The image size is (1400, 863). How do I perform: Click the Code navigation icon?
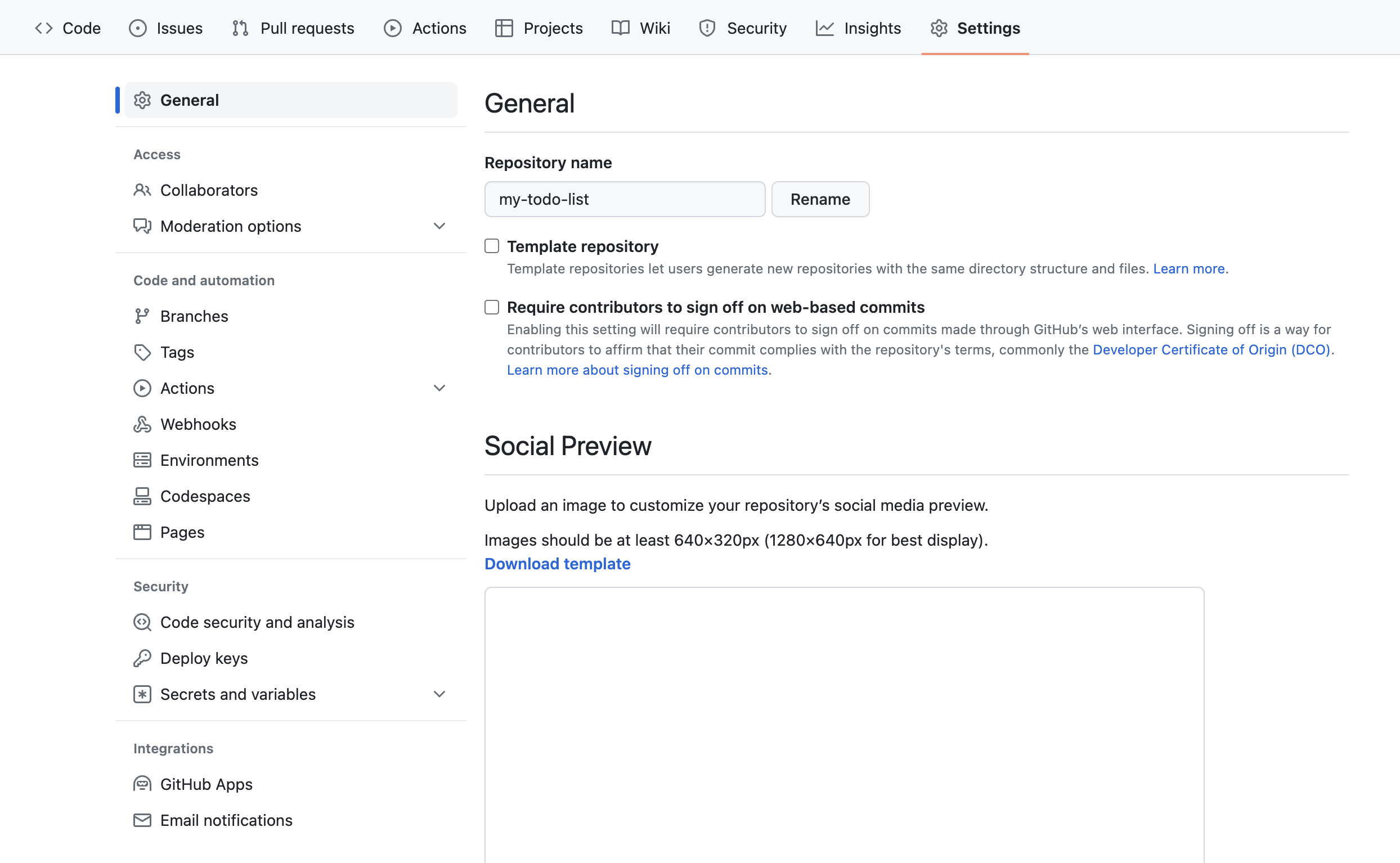[44, 28]
